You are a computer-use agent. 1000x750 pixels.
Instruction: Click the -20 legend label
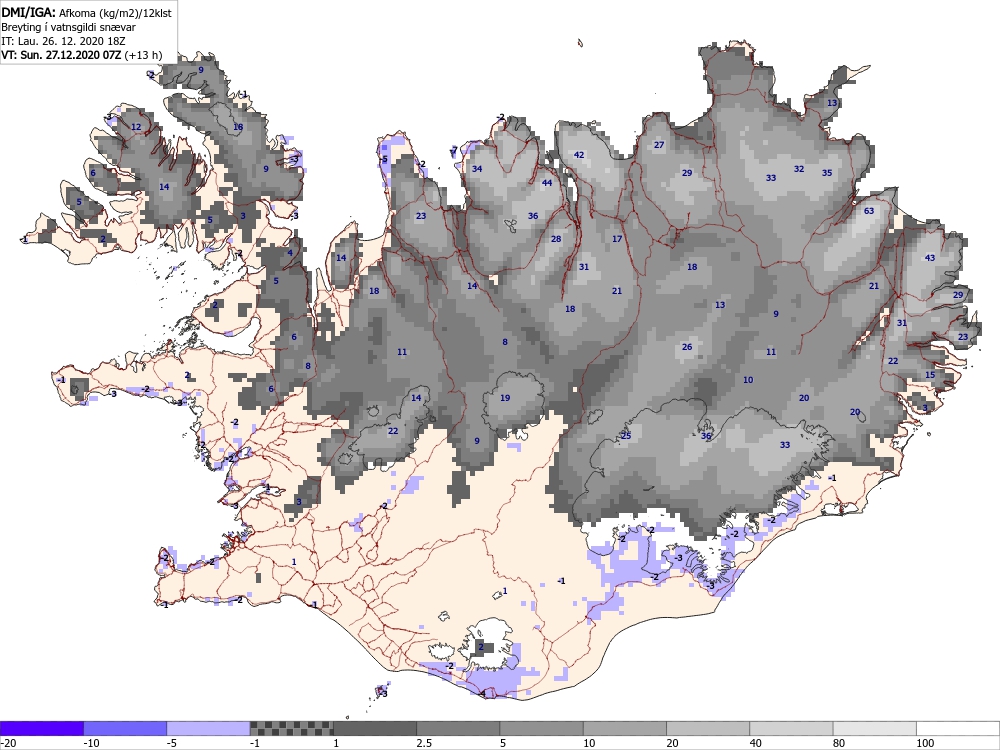pyautogui.click(x=8, y=743)
